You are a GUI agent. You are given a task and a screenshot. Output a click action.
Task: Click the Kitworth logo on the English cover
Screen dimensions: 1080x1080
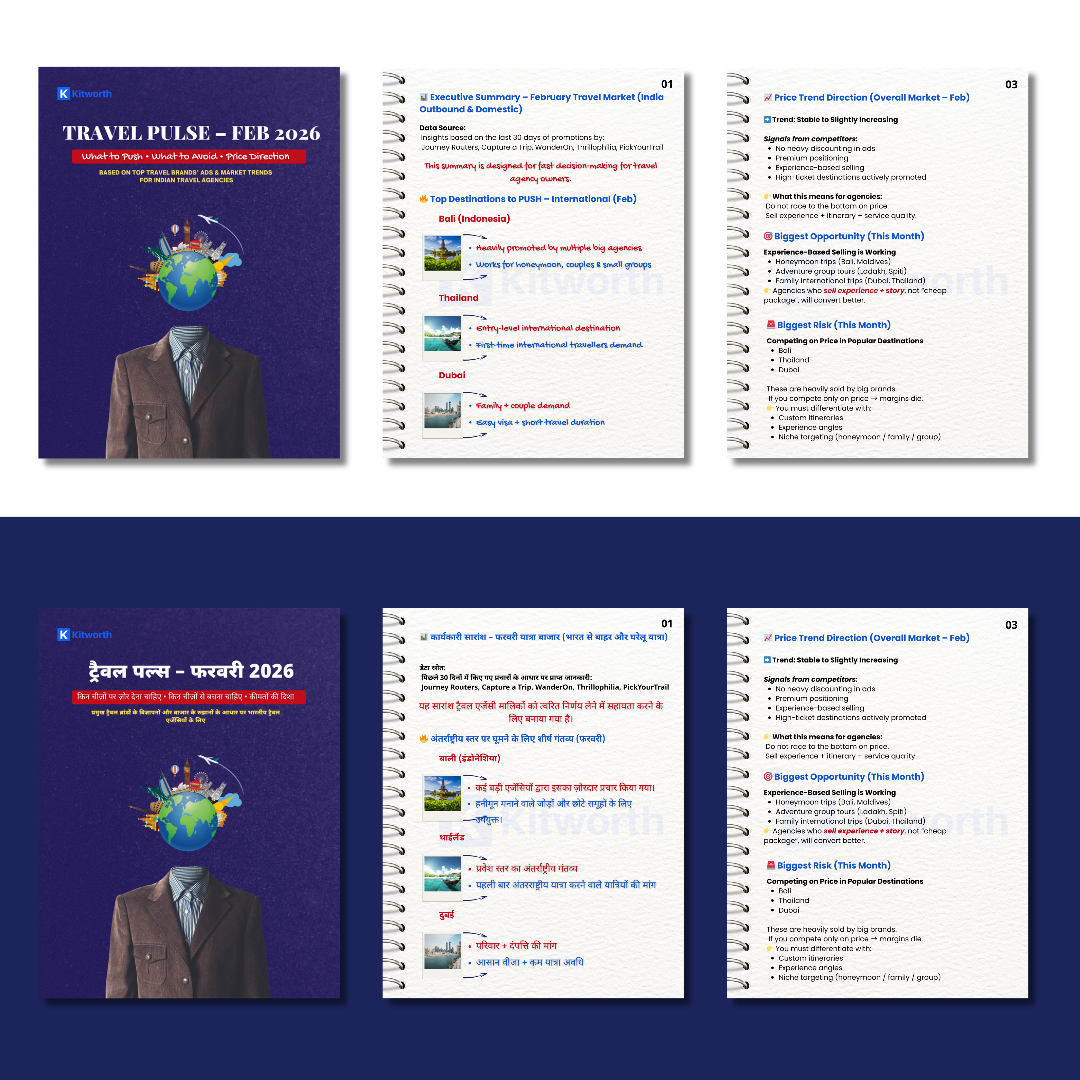coord(85,94)
